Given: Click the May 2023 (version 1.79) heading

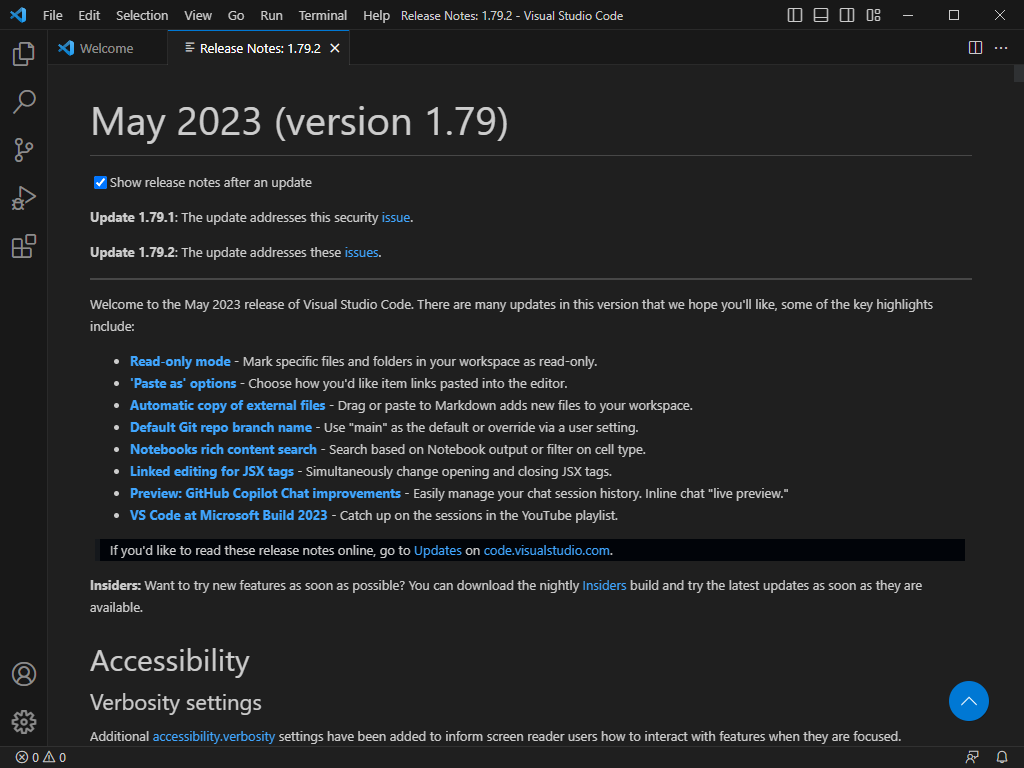Looking at the screenshot, I should pos(299,122).
